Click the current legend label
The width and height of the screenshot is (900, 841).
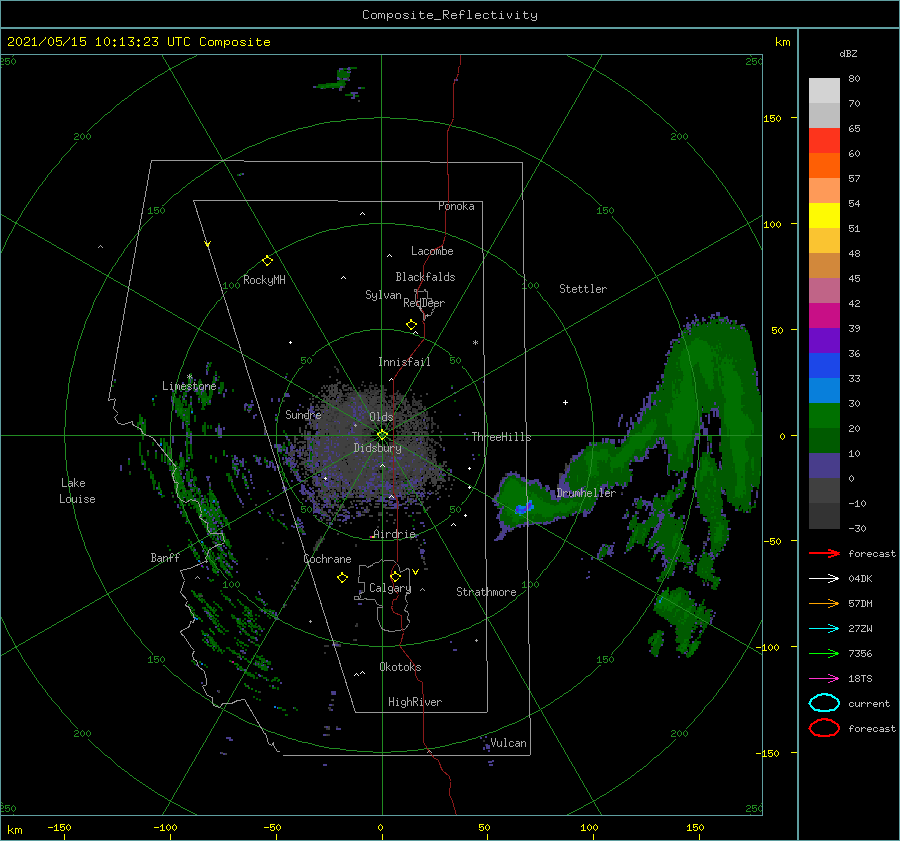pos(869,704)
